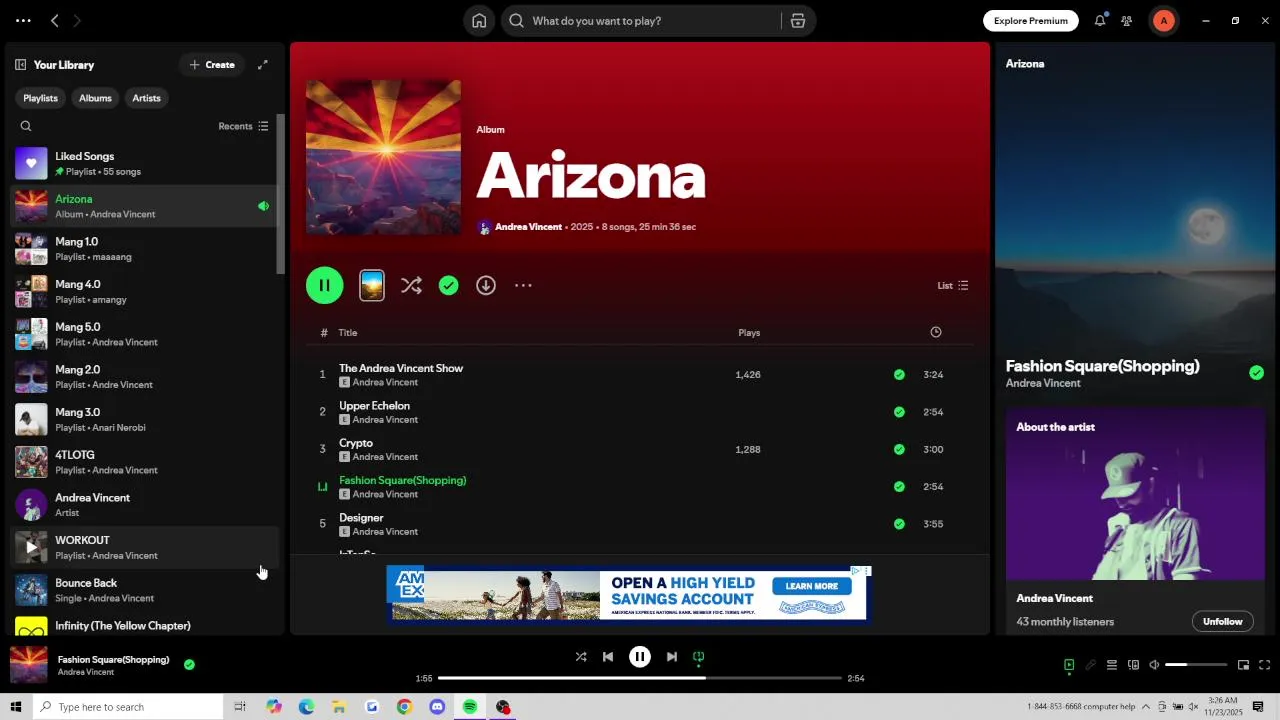This screenshot has height=720, width=1280.
Task: Go to Spotify Home
Action: click(479, 21)
